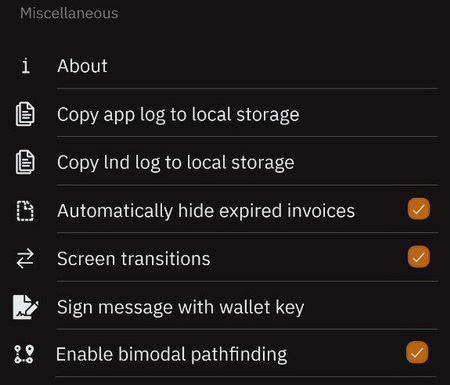Click the Miscellaneous section header
450x385 pixels.
coord(69,13)
